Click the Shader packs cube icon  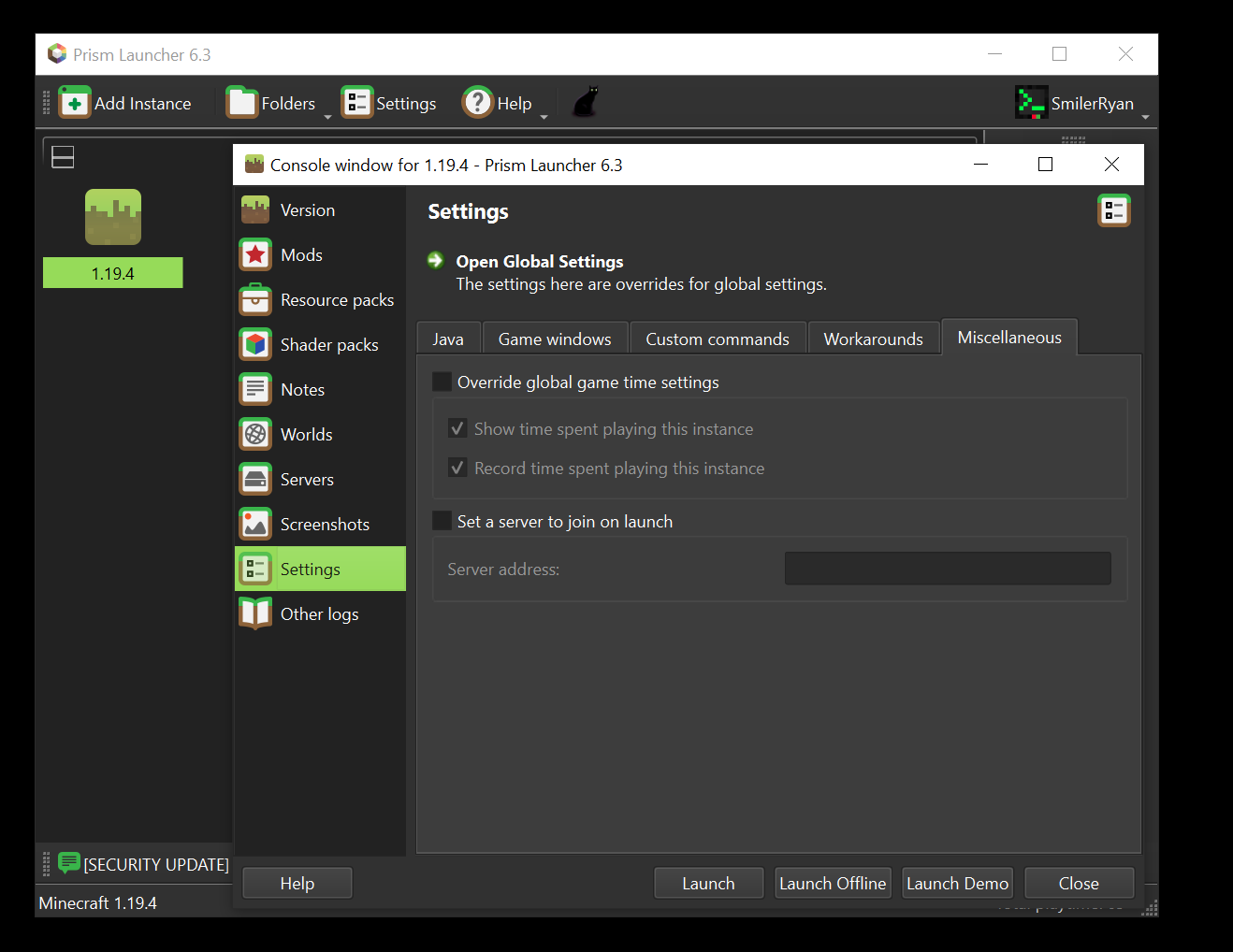(254, 344)
